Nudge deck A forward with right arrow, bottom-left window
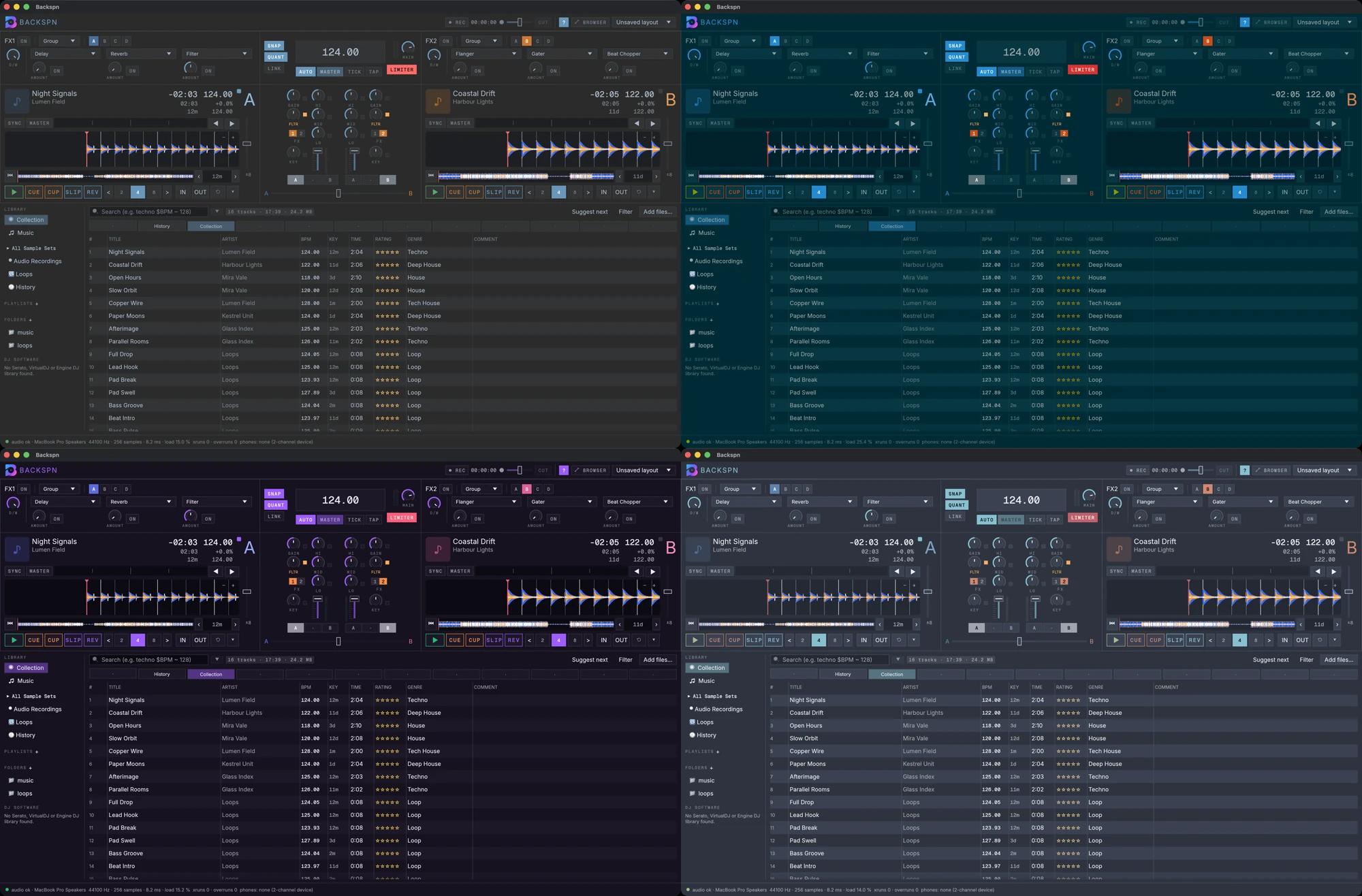Viewport: 1362px width, 896px height. click(x=232, y=571)
